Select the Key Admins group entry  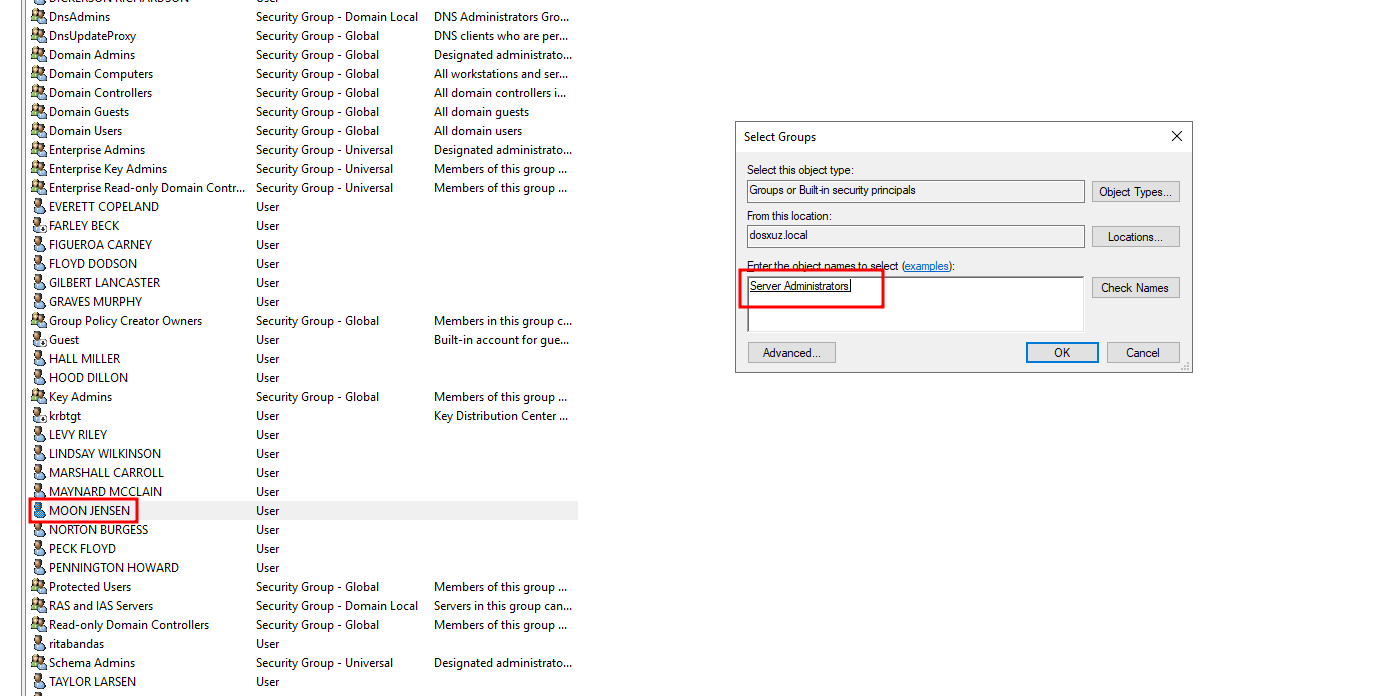80,397
